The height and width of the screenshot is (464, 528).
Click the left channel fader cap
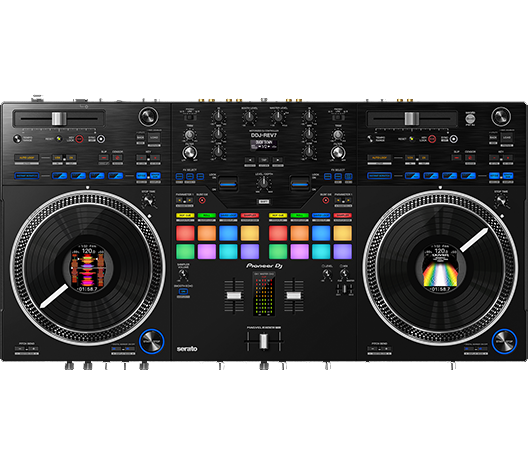pos(234,296)
